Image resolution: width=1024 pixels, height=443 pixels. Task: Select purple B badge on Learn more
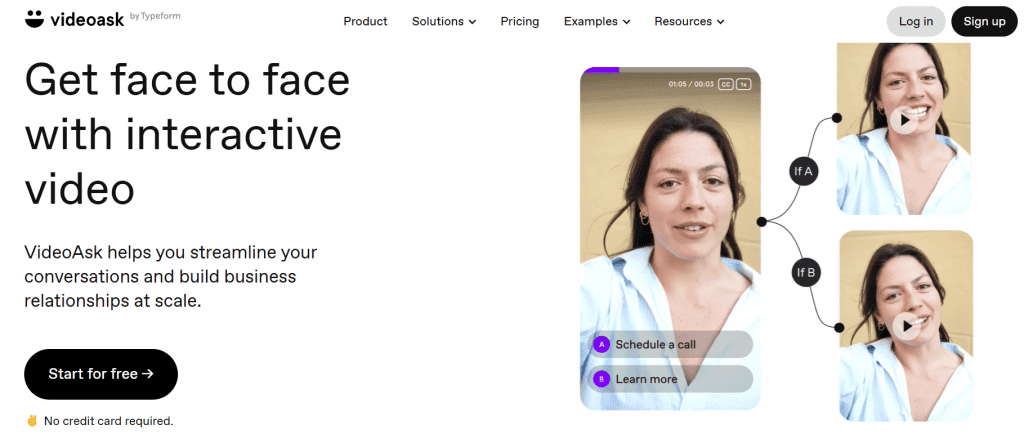(601, 379)
